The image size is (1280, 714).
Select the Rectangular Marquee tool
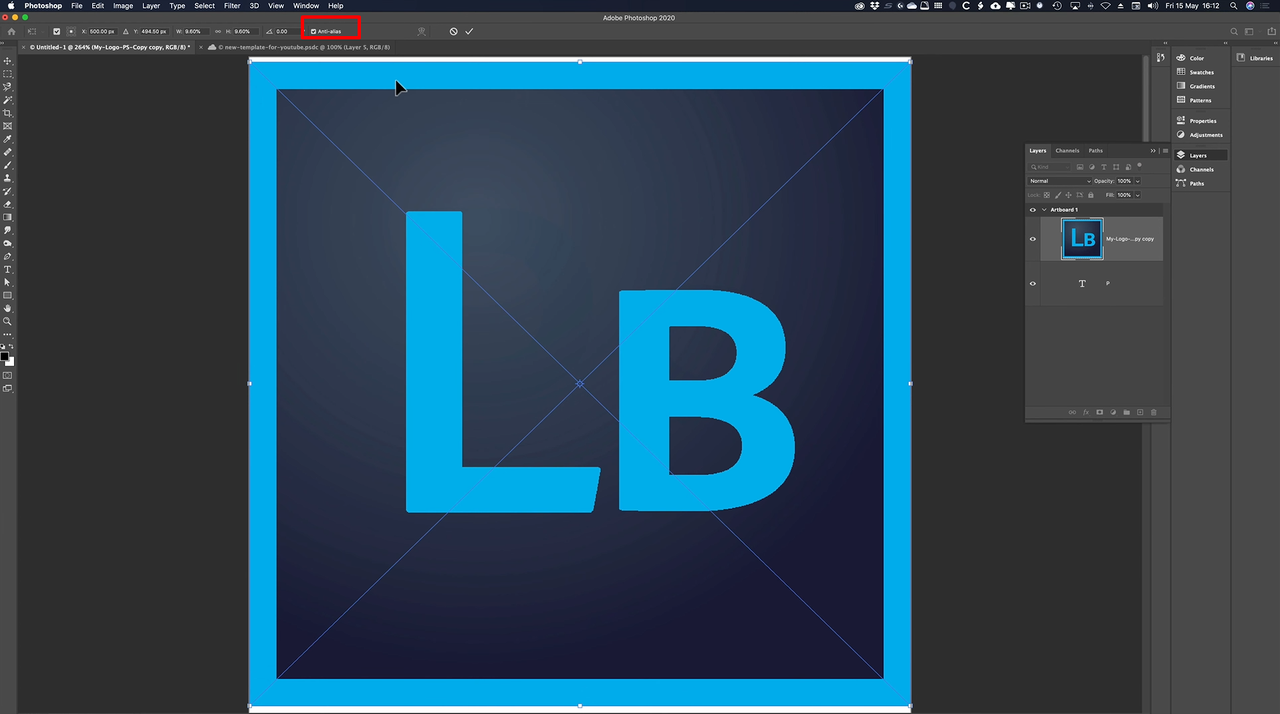8,74
